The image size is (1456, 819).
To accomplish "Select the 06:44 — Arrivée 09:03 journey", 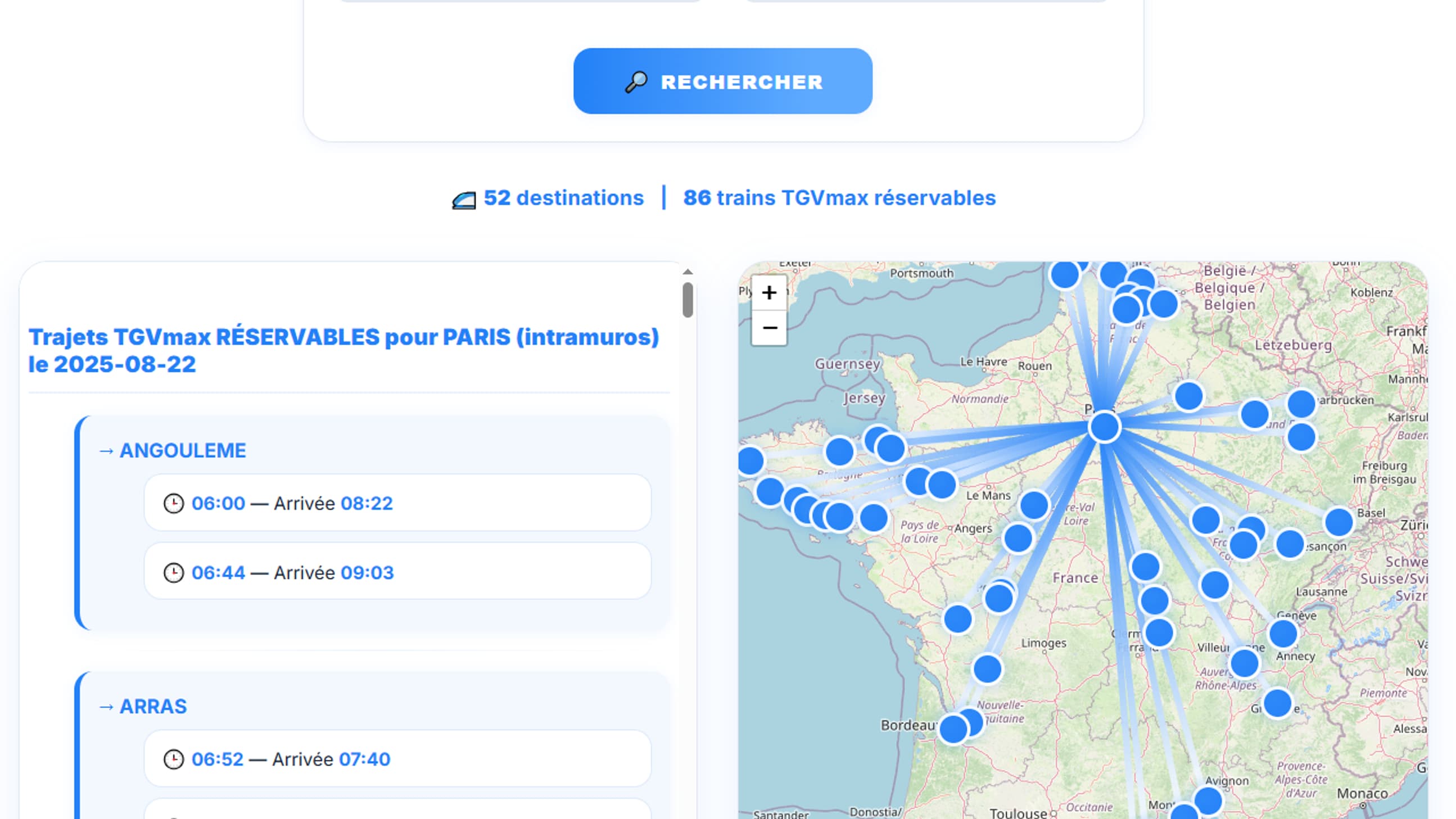I will 399,572.
